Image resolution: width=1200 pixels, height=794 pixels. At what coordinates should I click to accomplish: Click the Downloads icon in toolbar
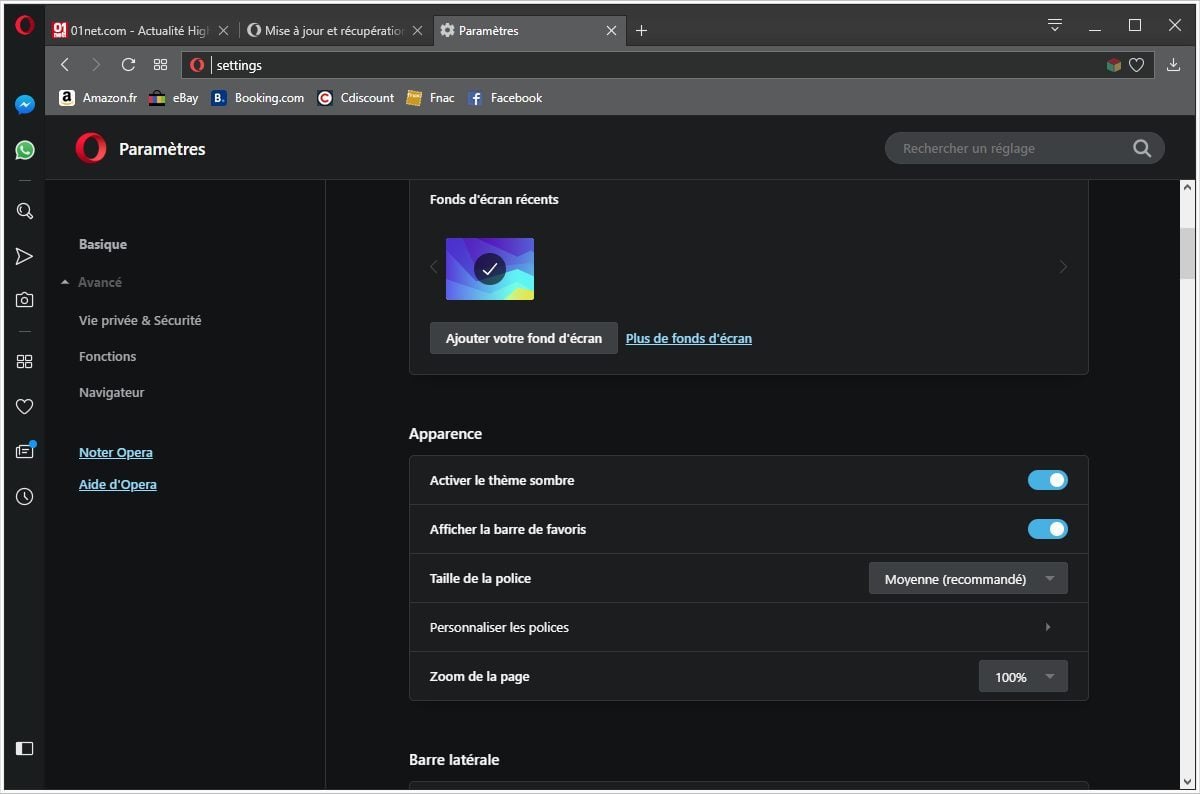coord(1174,65)
